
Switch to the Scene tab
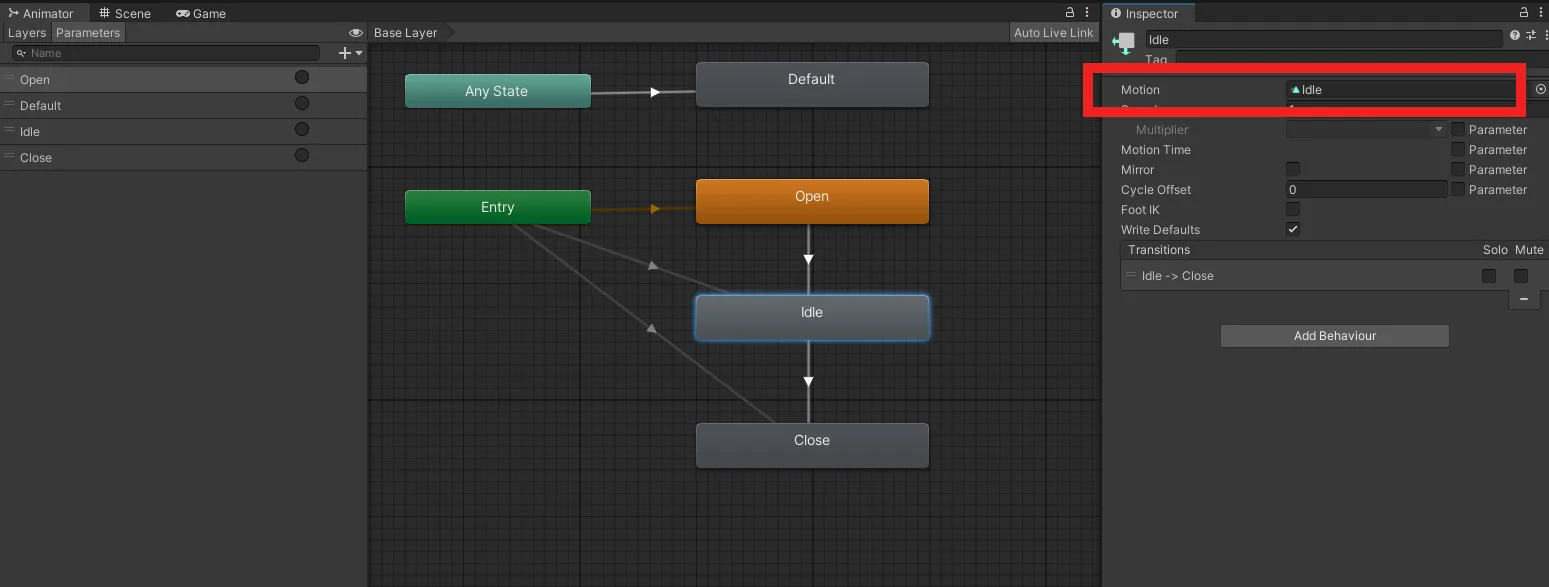126,13
